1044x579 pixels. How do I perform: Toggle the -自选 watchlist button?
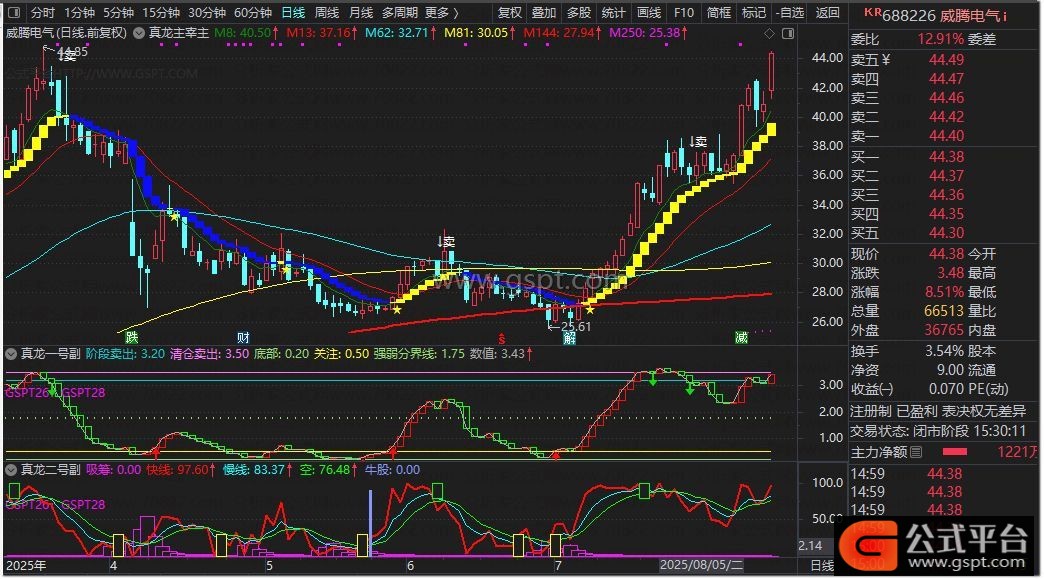790,13
